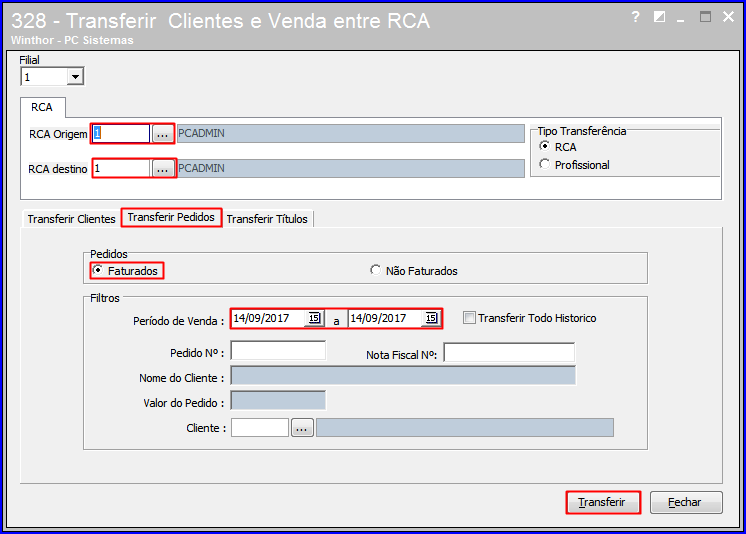Click the Valor do Pedido field
The image size is (746, 534).
[278, 401]
